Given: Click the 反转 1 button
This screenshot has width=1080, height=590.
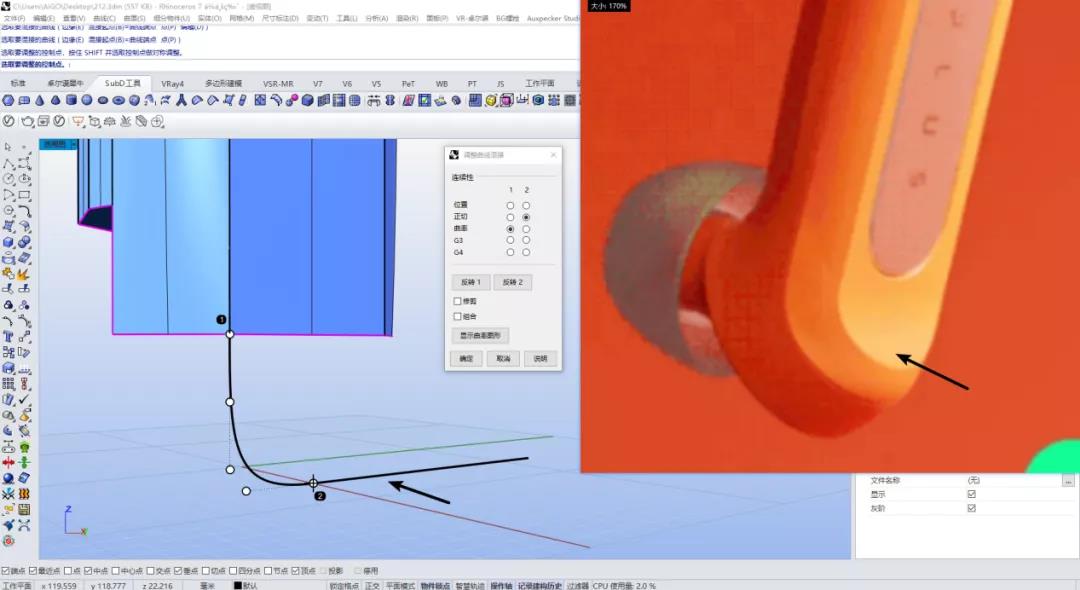Looking at the screenshot, I should coord(471,282).
